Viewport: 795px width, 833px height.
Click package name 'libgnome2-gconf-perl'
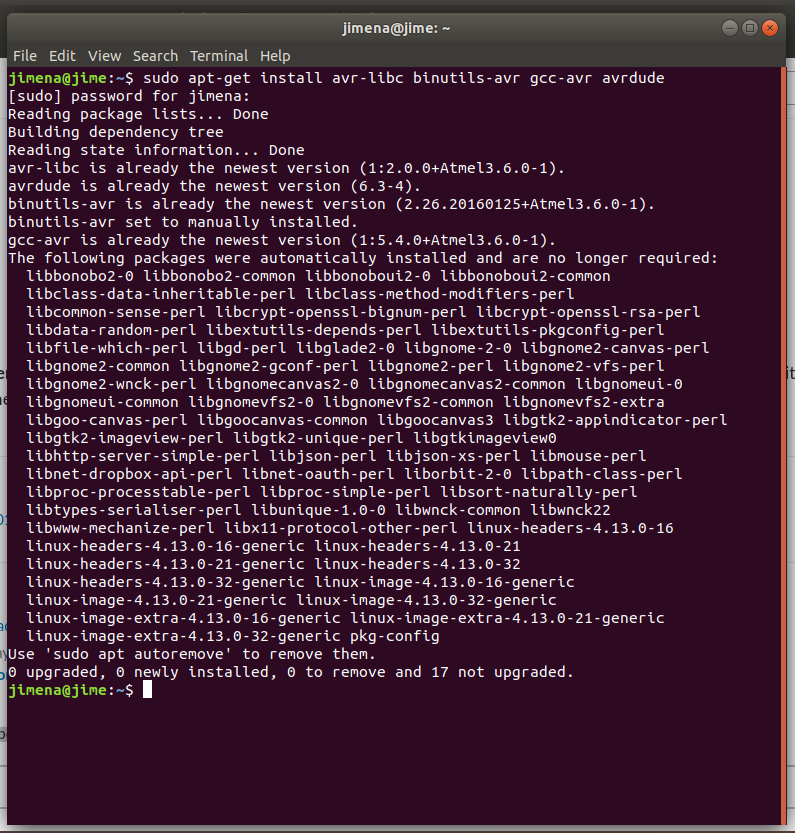tap(269, 367)
